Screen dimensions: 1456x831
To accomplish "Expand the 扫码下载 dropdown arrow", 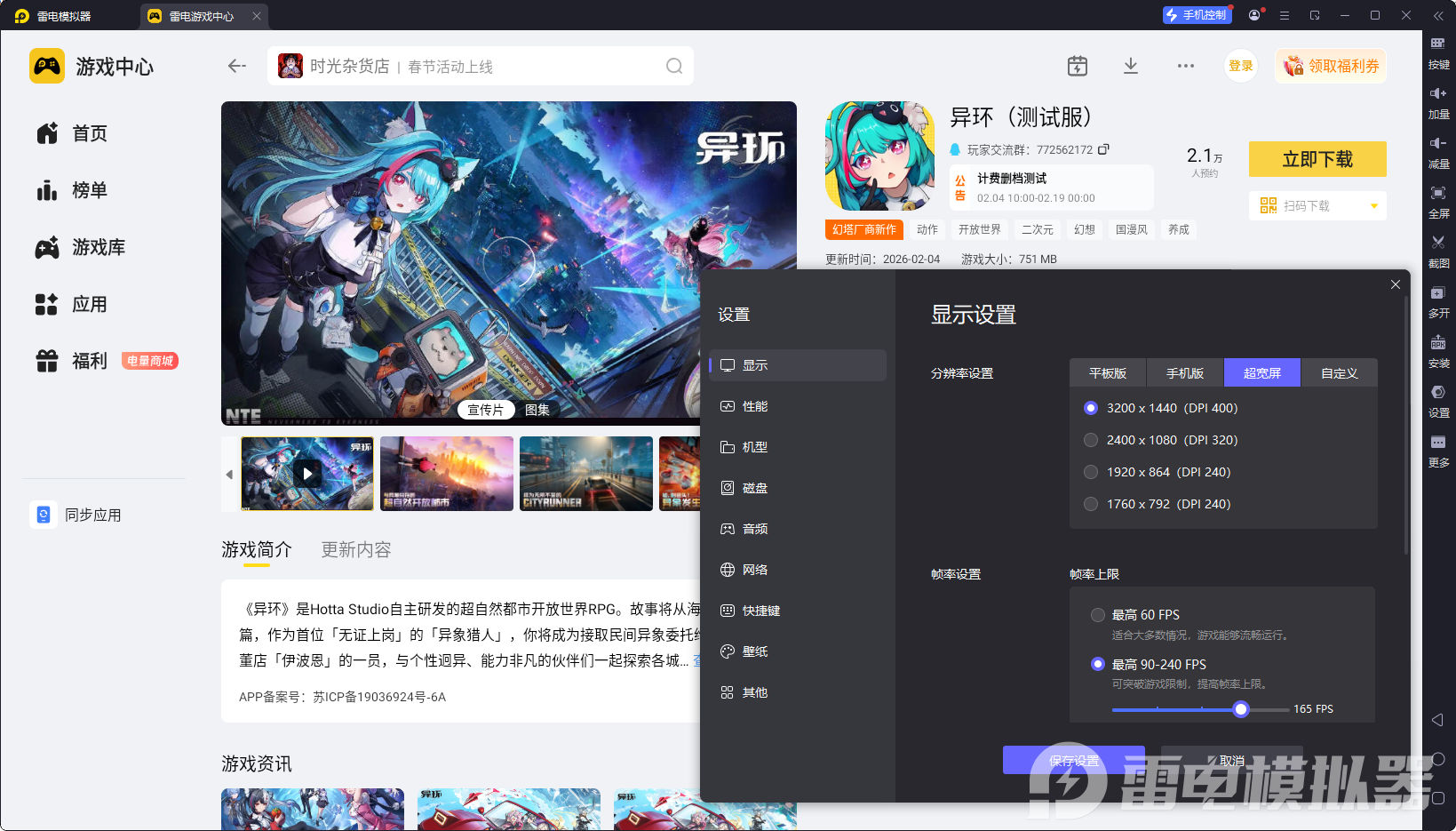I will 1374,206.
